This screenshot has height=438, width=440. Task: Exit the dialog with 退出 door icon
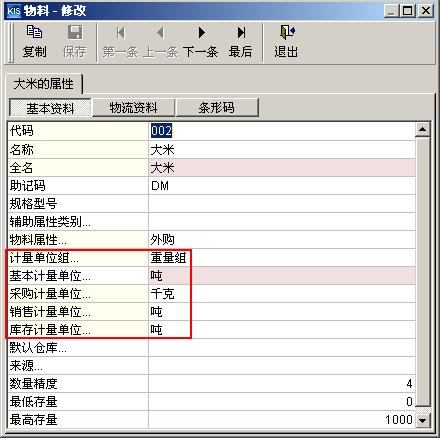[x=287, y=32]
